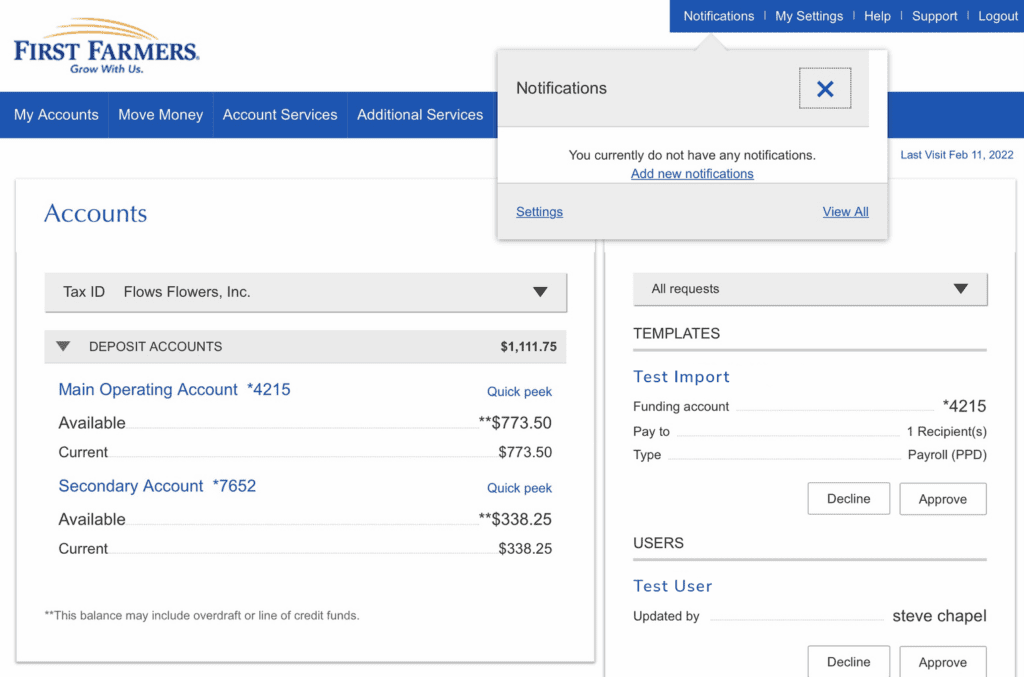The width and height of the screenshot is (1024, 677).
Task: Click Support in top bar
Action: pyautogui.click(x=934, y=16)
